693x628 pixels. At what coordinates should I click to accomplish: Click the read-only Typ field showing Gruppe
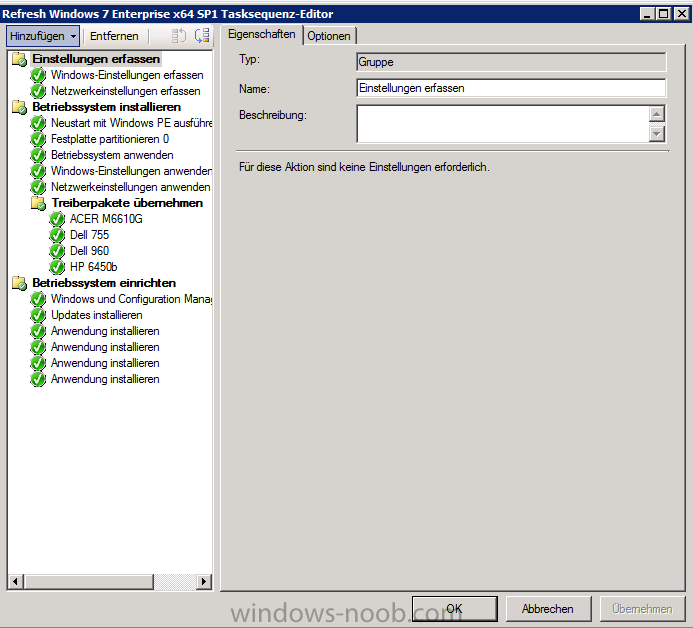pos(511,62)
